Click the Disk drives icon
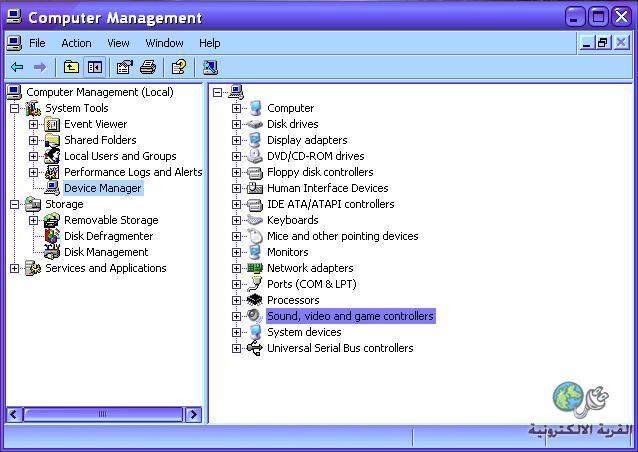The image size is (638, 452). [255, 124]
